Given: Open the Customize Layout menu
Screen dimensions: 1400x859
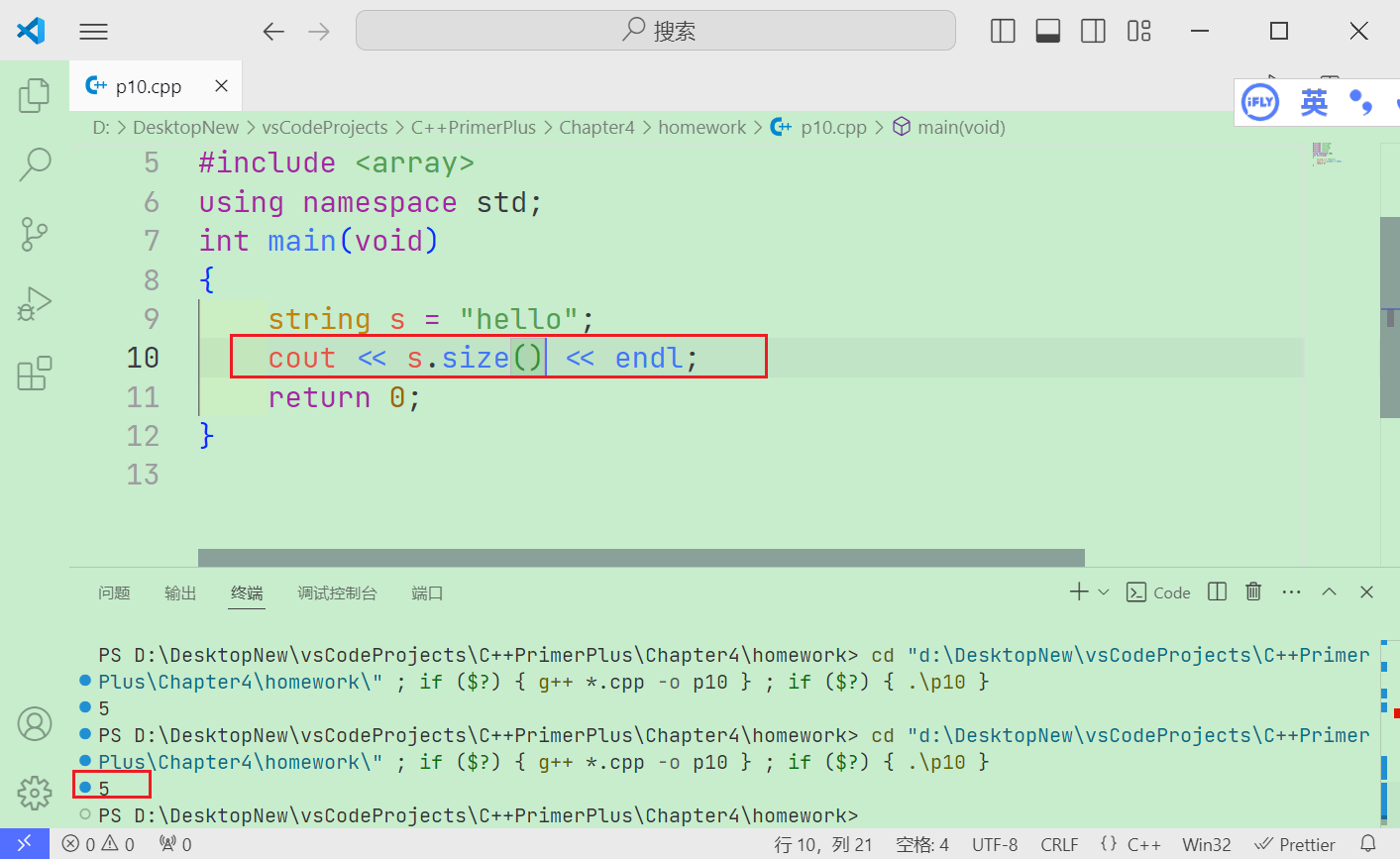Looking at the screenshot, I should pyautogui.click(x=1139, y=32).
